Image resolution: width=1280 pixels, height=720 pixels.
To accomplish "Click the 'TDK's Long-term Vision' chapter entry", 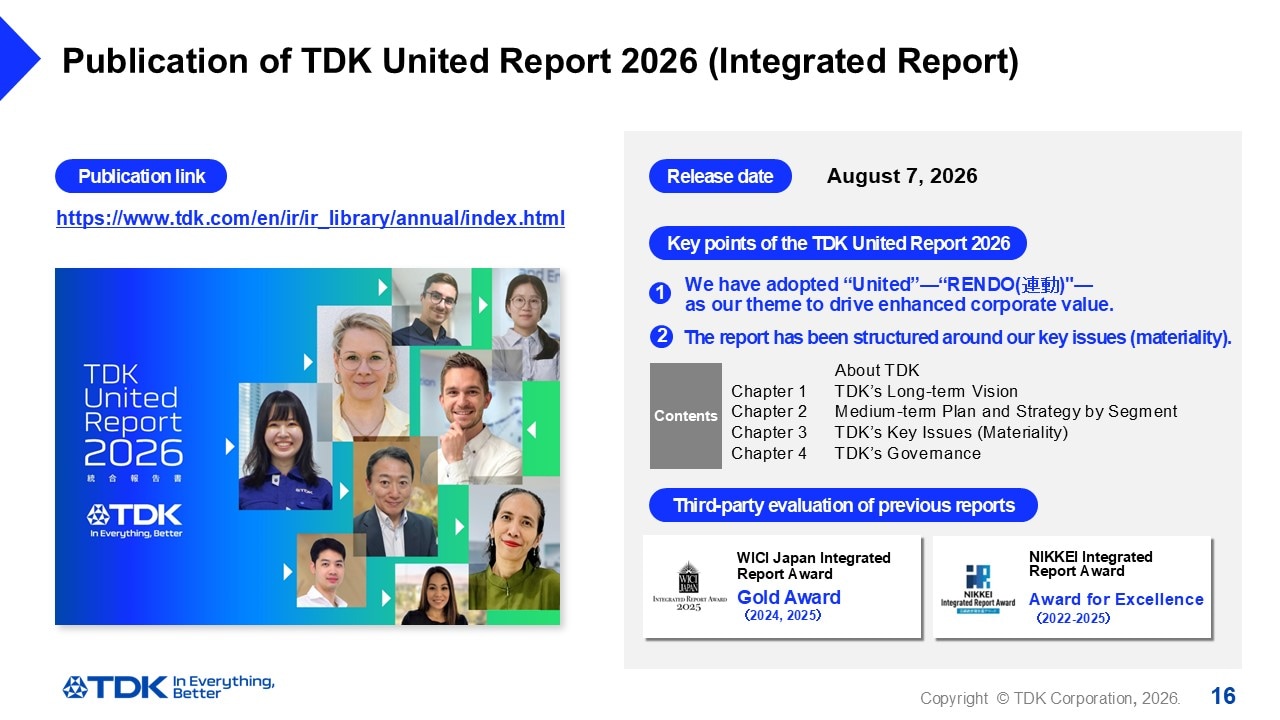I will (926, 391).
